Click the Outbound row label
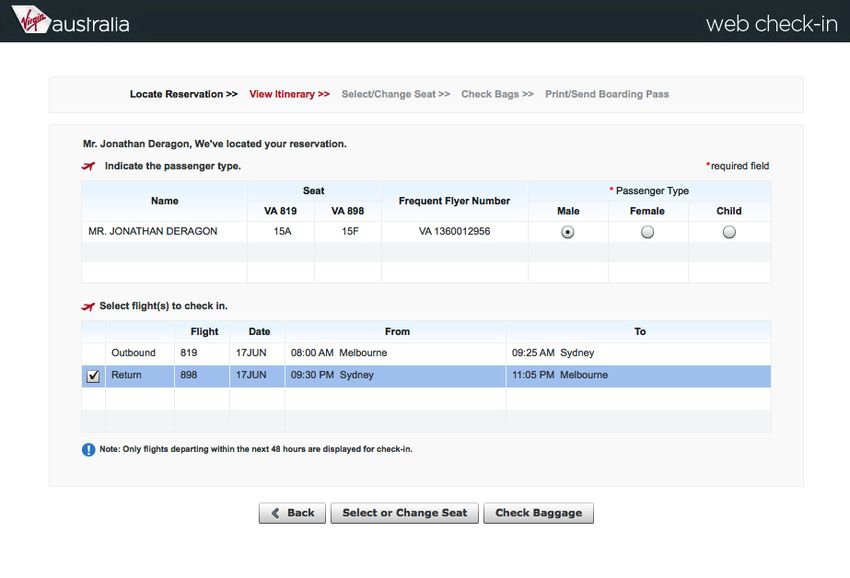The image size is (850, 578). pos(133,353)
